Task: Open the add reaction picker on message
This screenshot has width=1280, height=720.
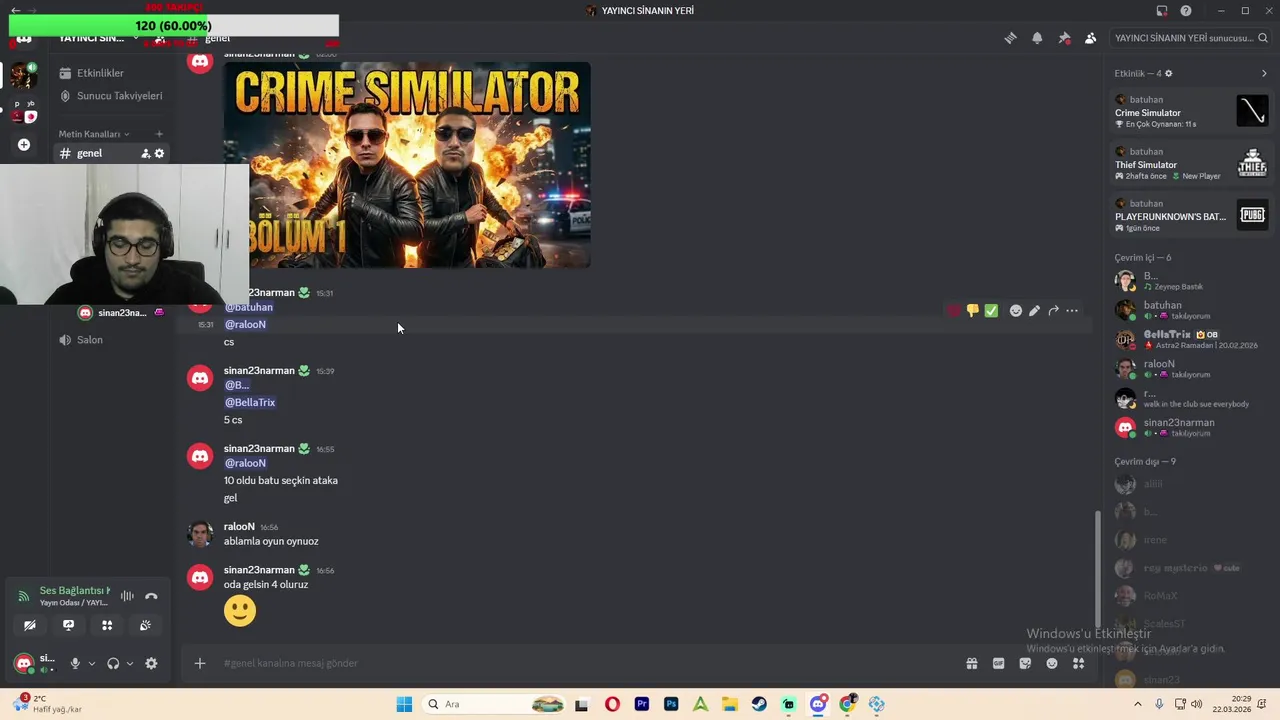Action: pyautogui.click(x=1016, y=311)
